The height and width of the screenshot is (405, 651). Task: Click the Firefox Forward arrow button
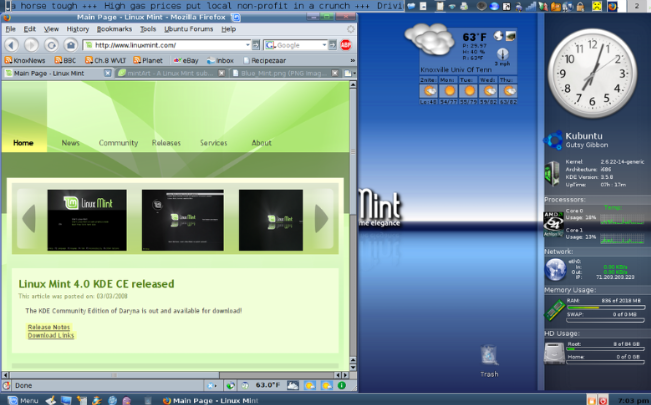pyautogui.click(x=31, y=45)
